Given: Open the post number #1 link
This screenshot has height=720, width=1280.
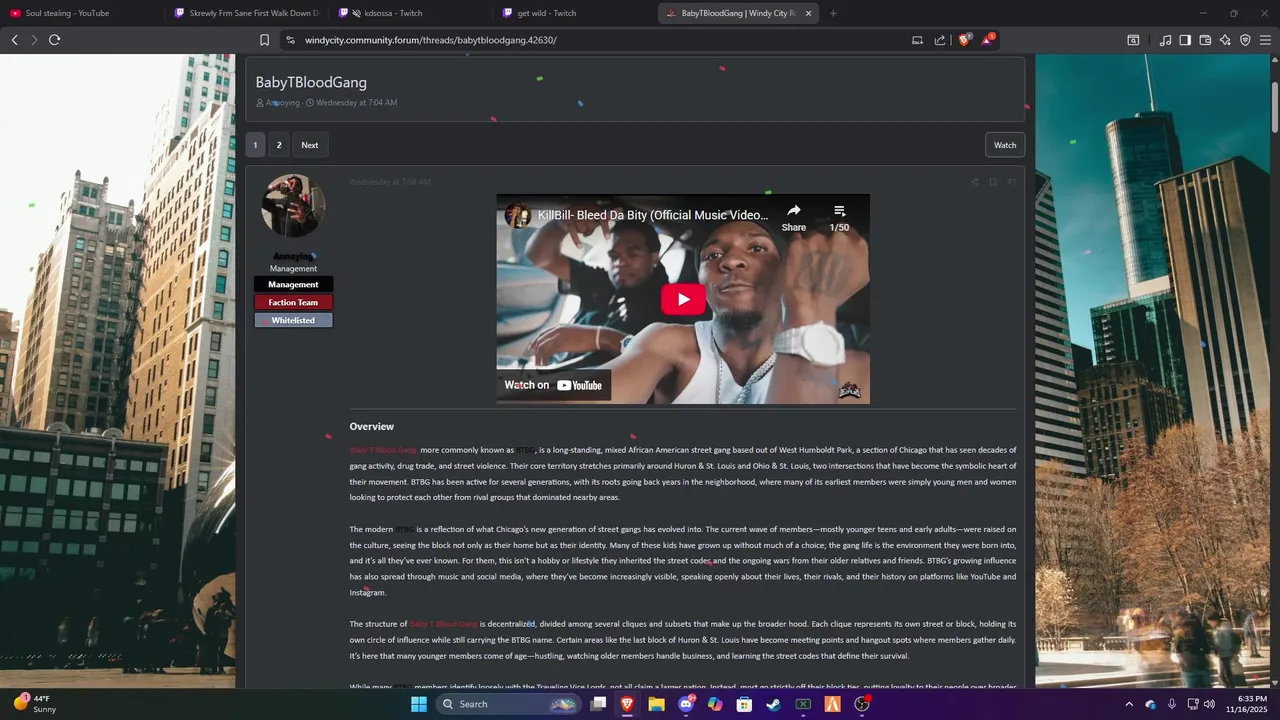Looking at the screenshot, I should pos(1012,182).
